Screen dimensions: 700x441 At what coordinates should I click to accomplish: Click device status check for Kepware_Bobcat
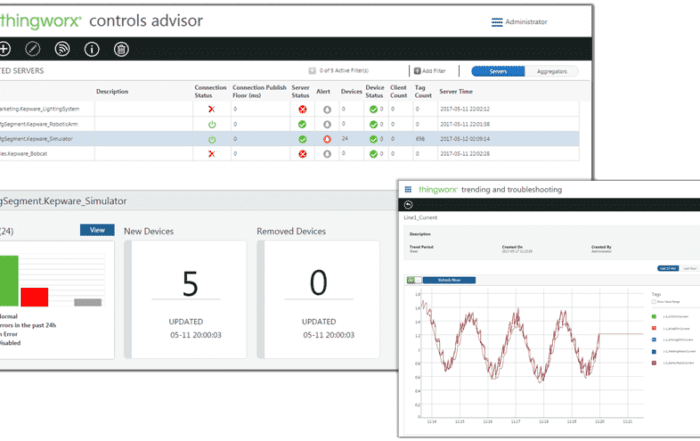pos(373,154)
